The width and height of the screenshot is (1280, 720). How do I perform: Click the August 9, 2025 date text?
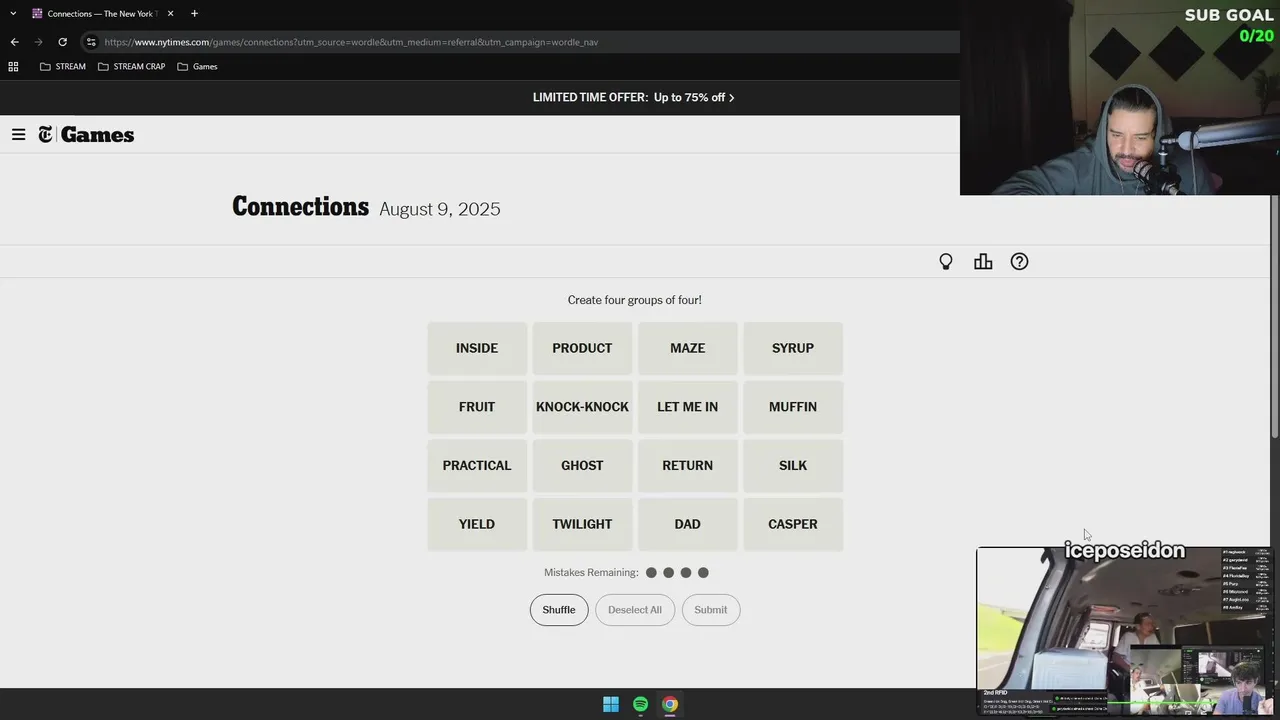[440, 209]
